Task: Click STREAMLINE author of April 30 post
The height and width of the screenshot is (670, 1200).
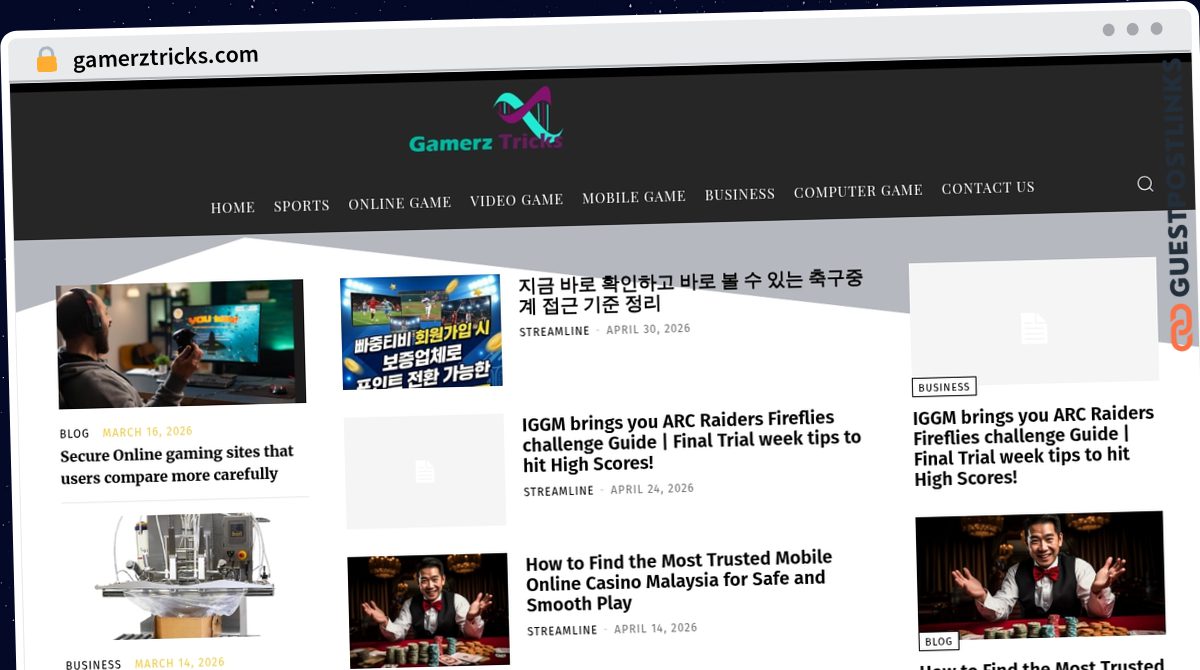Action: pos(554,331)
